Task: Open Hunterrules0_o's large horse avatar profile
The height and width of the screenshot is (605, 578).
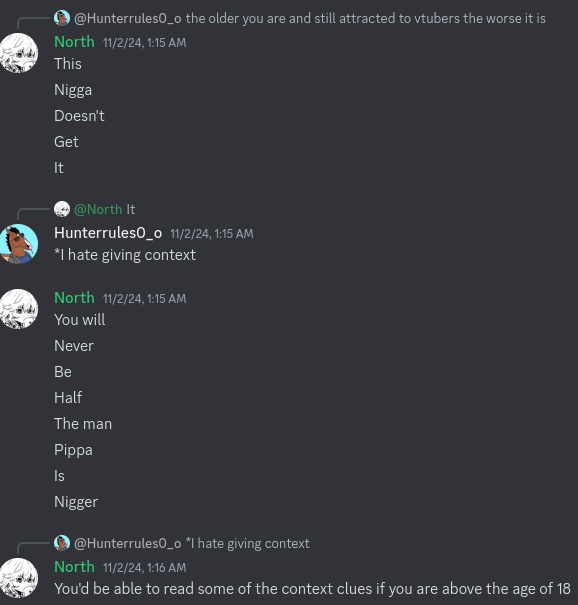Action: [x=19, y=244]
